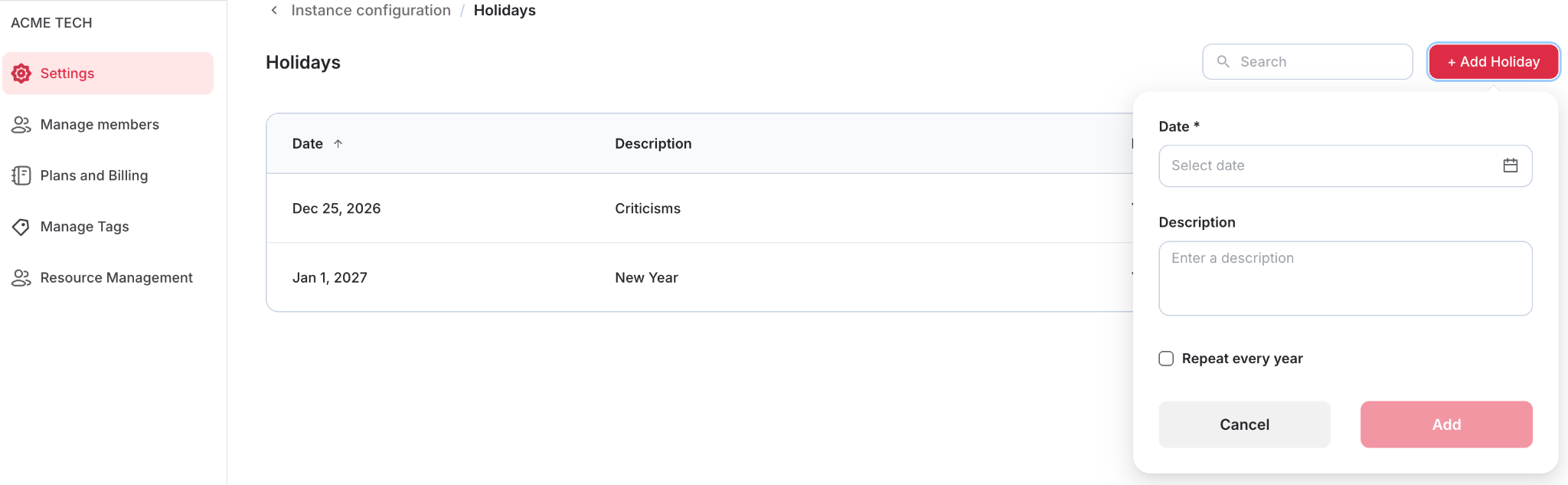Image resolution: width=1568 pixels, height=485 pixels.
Task: Click the back chevron beside Instance configuration
Action: (274, 10)
